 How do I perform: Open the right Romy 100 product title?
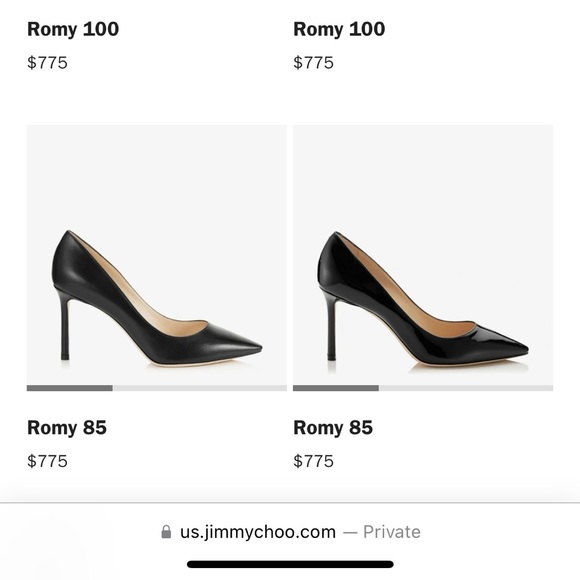tap(339, 29)
